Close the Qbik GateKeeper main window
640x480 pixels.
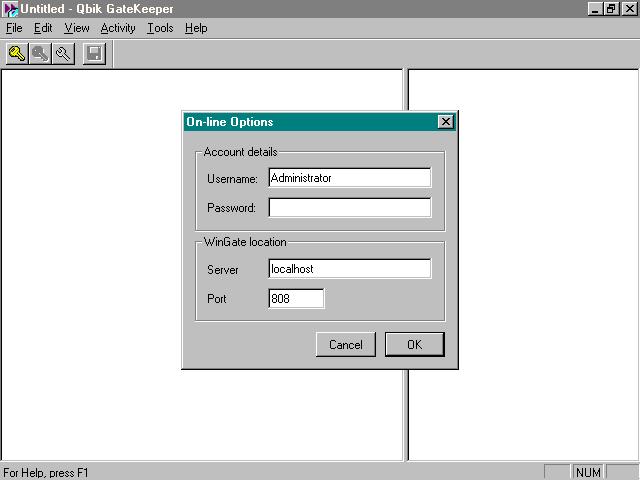[x=629, y=9]
